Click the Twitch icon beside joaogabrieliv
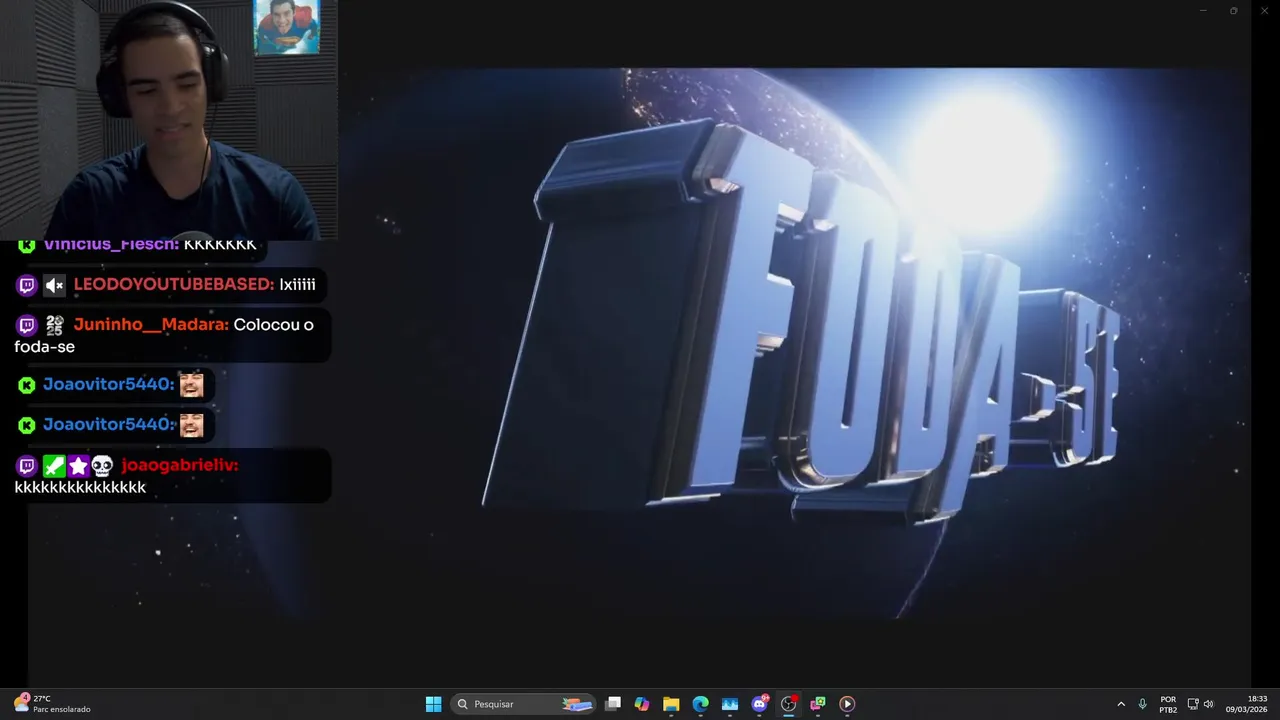1280x720 pixels. click(27, 465)
